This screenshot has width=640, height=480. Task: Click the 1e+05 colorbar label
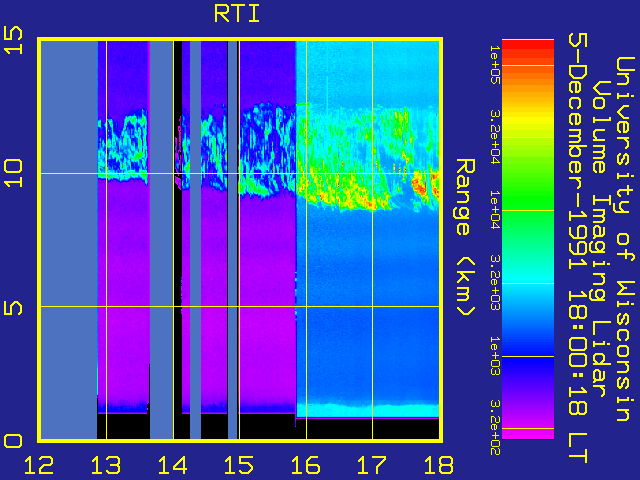(495, 65)
